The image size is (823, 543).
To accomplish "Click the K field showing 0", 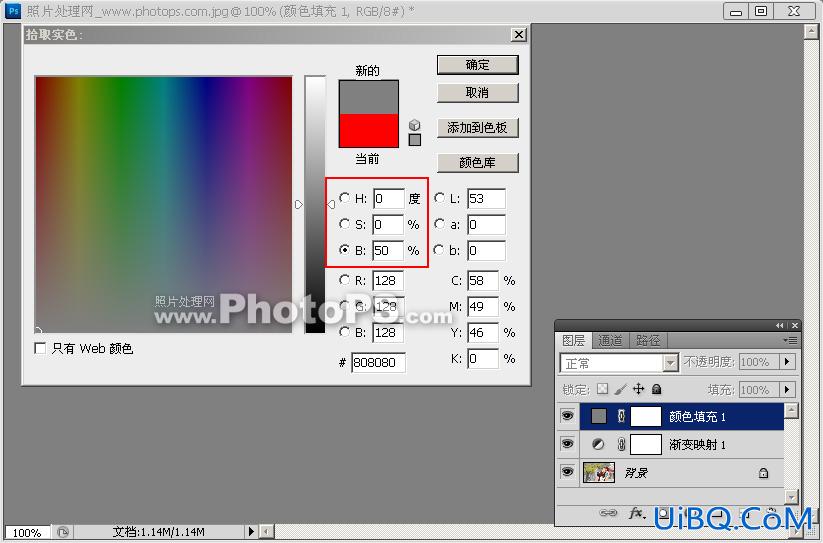I will 483,359.
